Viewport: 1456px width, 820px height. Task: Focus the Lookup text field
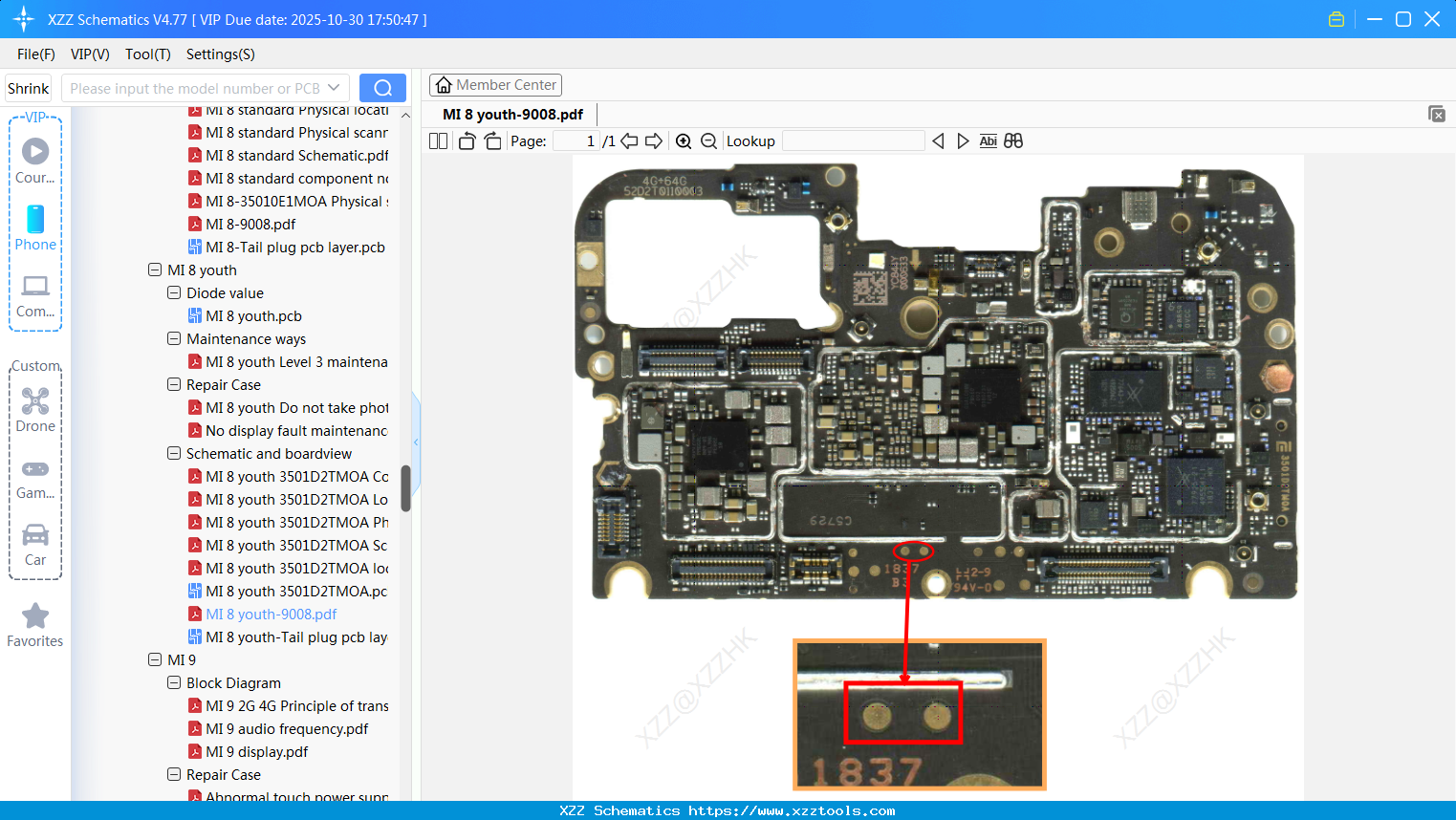click(x=854, y=141)
